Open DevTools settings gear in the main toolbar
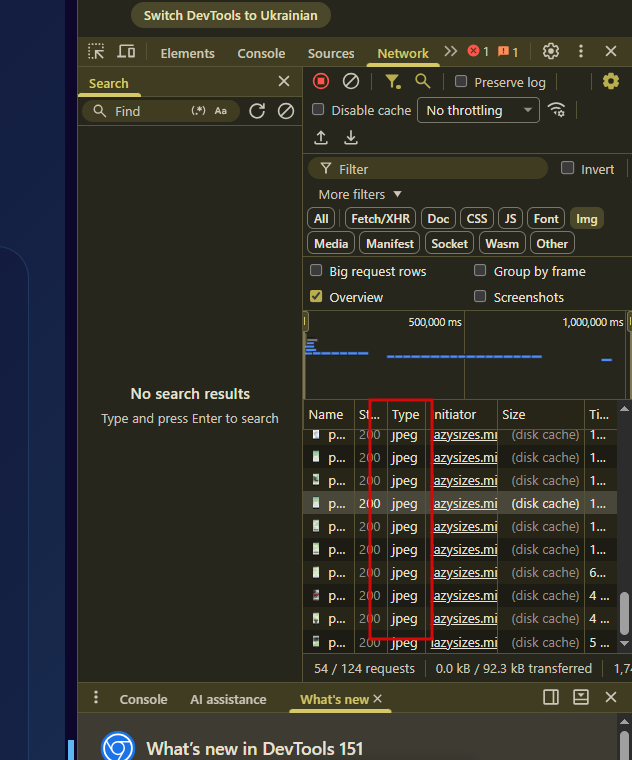The image size is (632, 760). coord(551,51)
